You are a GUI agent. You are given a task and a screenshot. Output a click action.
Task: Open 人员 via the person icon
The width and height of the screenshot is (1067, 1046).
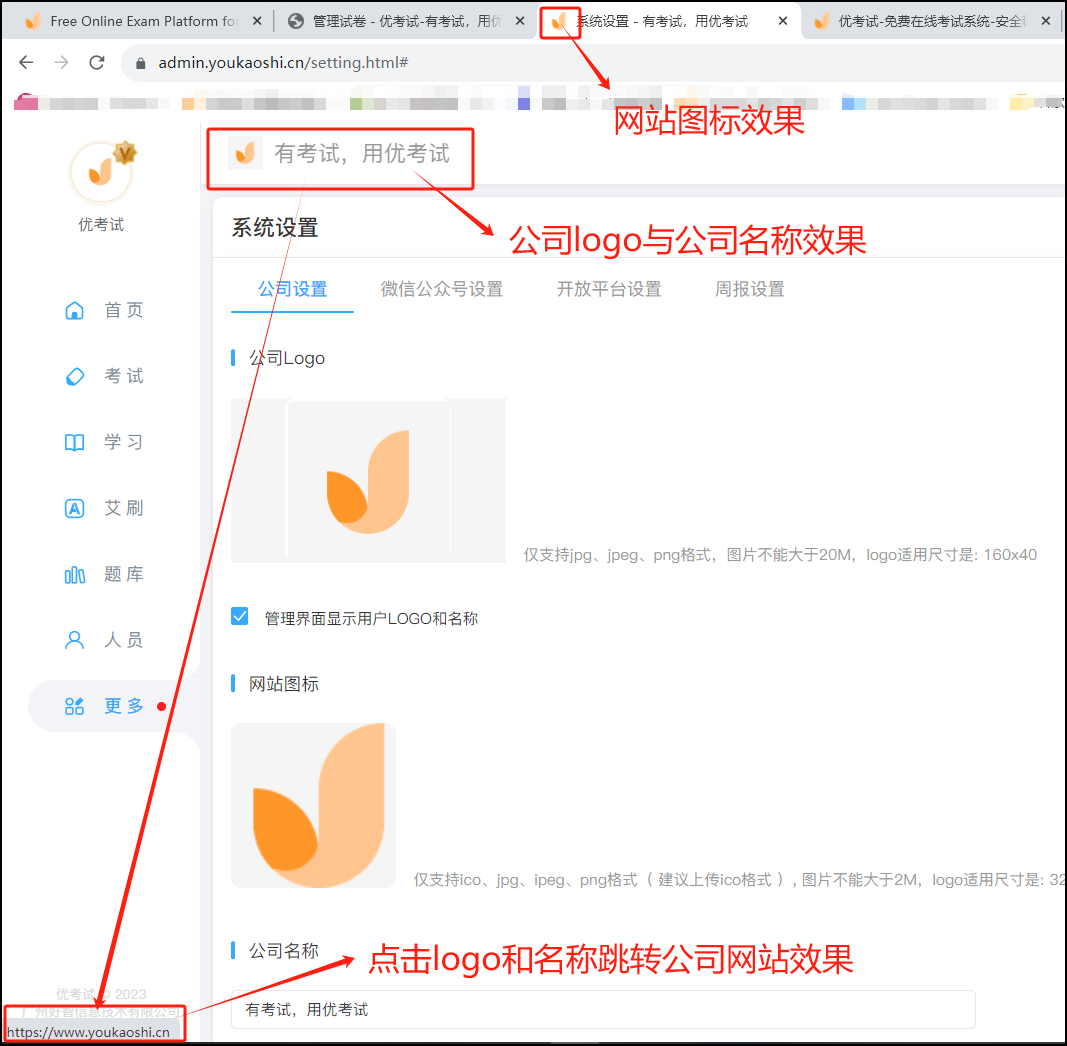pos(74,640)
